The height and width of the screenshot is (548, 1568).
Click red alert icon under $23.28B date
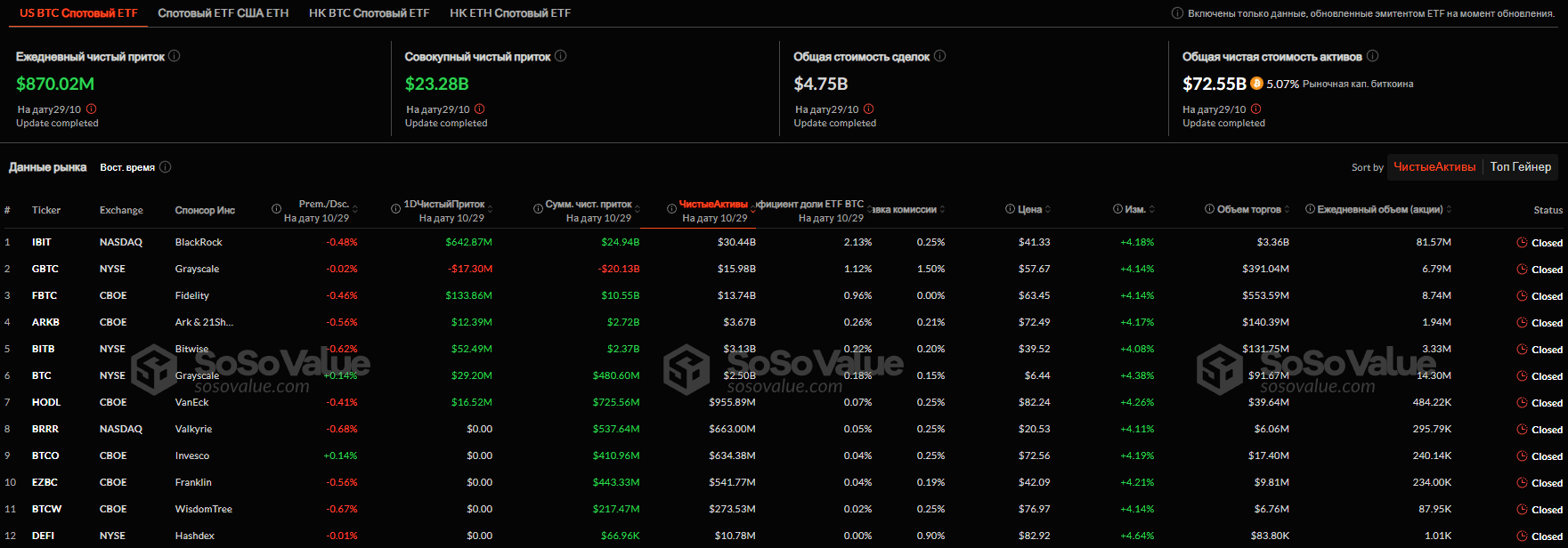[480, 109]
